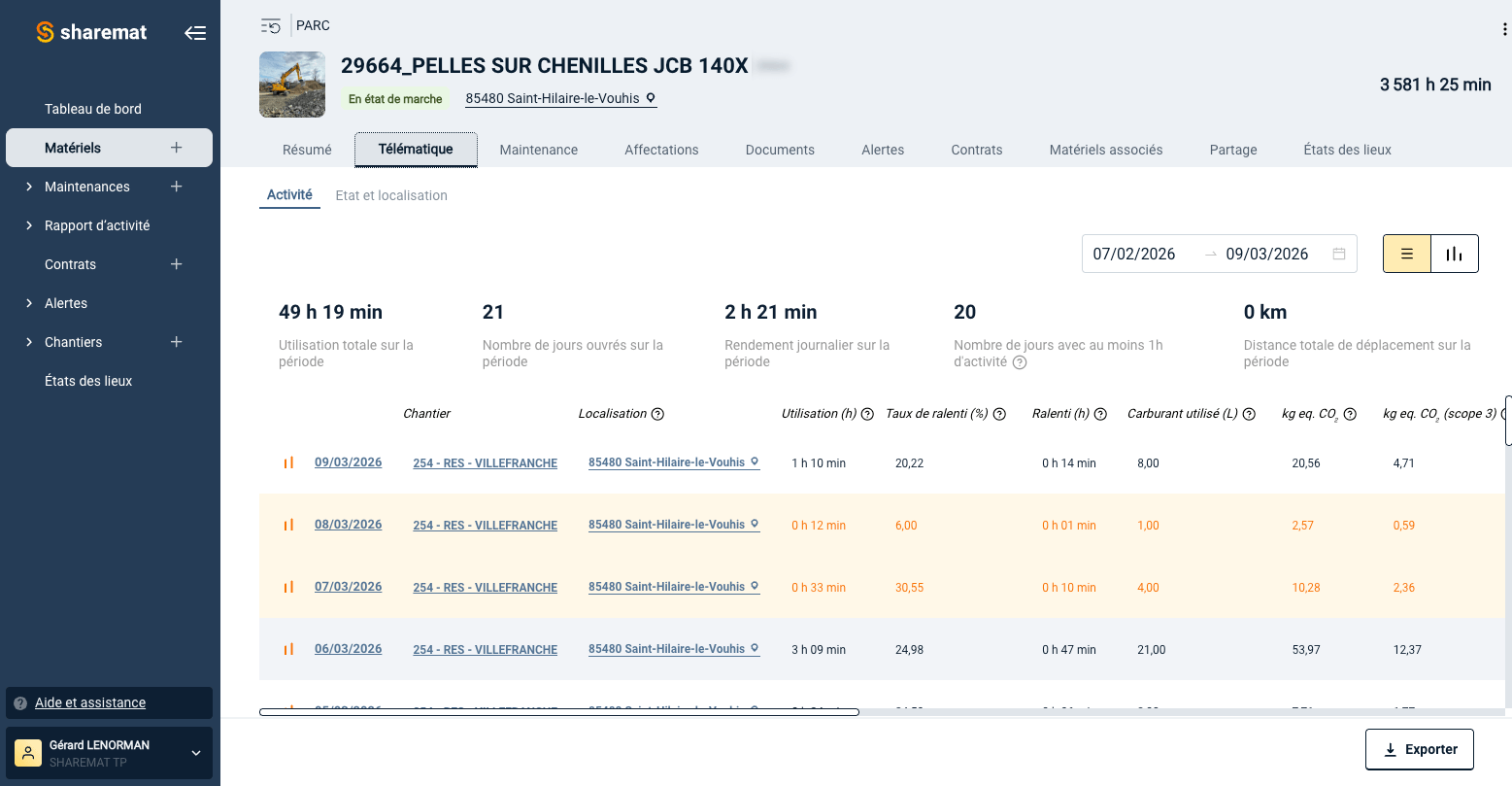Collapse the sidebar navigation panel
Image resolution: width=1512 pixels, height=786 pixels.
click(x=195, y=32)
